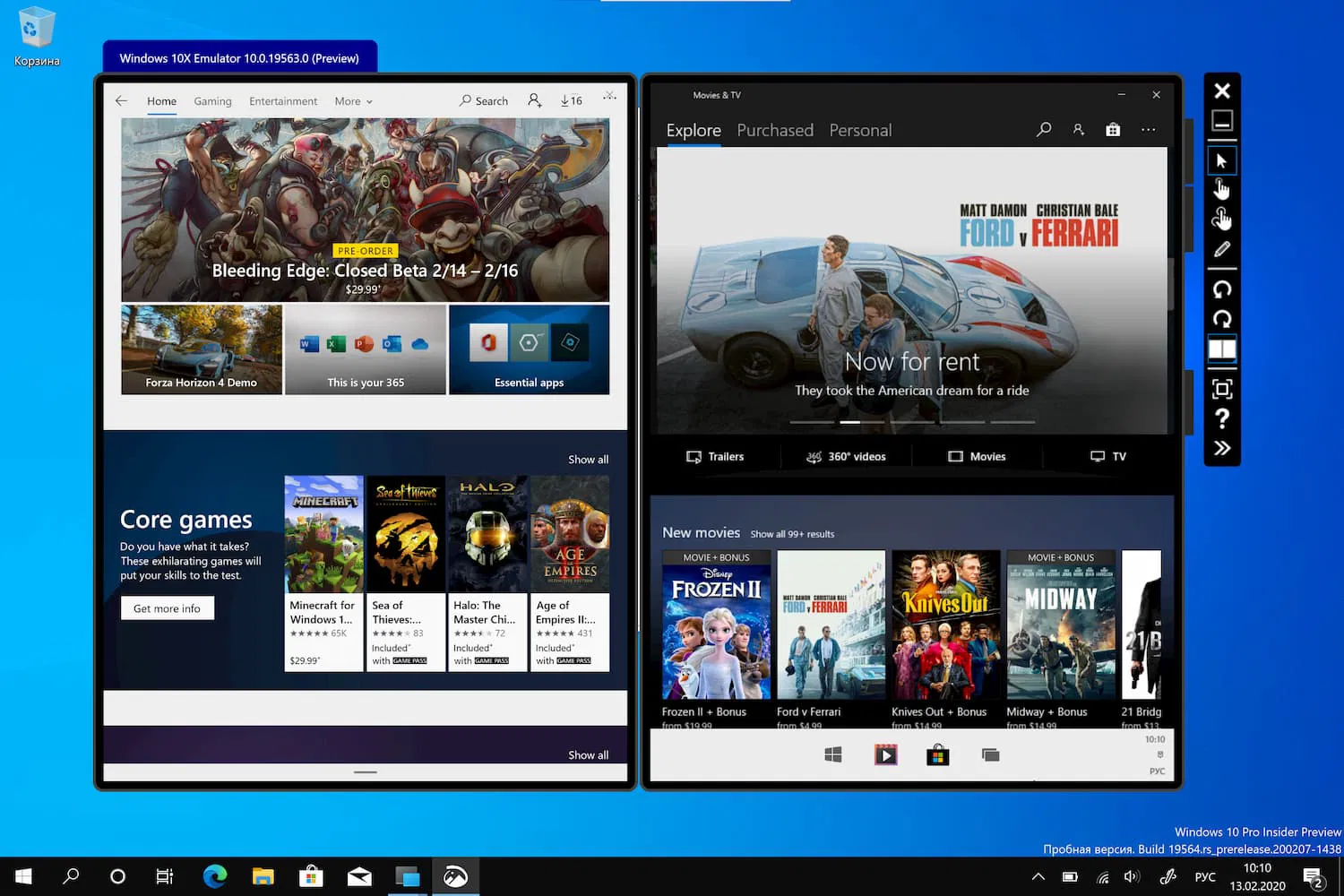The height and width of the screenshot is (896, 1344).
Task: Open the Age of Empires II card
Action: tap(570, 573)
